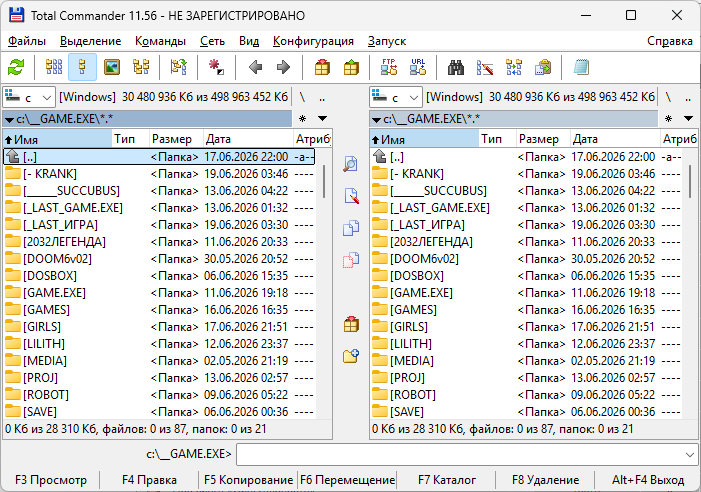Screen dimensions: 701x492
Task: Click the Pack files toolbar icon
Action: coord(322,67)
